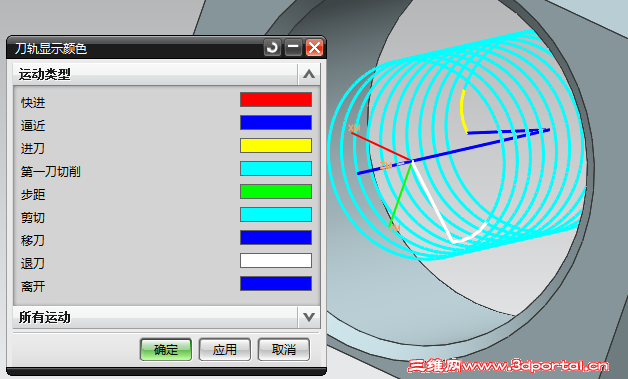
Task: Click the 退刀 label
Action: pyautogui.click(x=33, y=264)
